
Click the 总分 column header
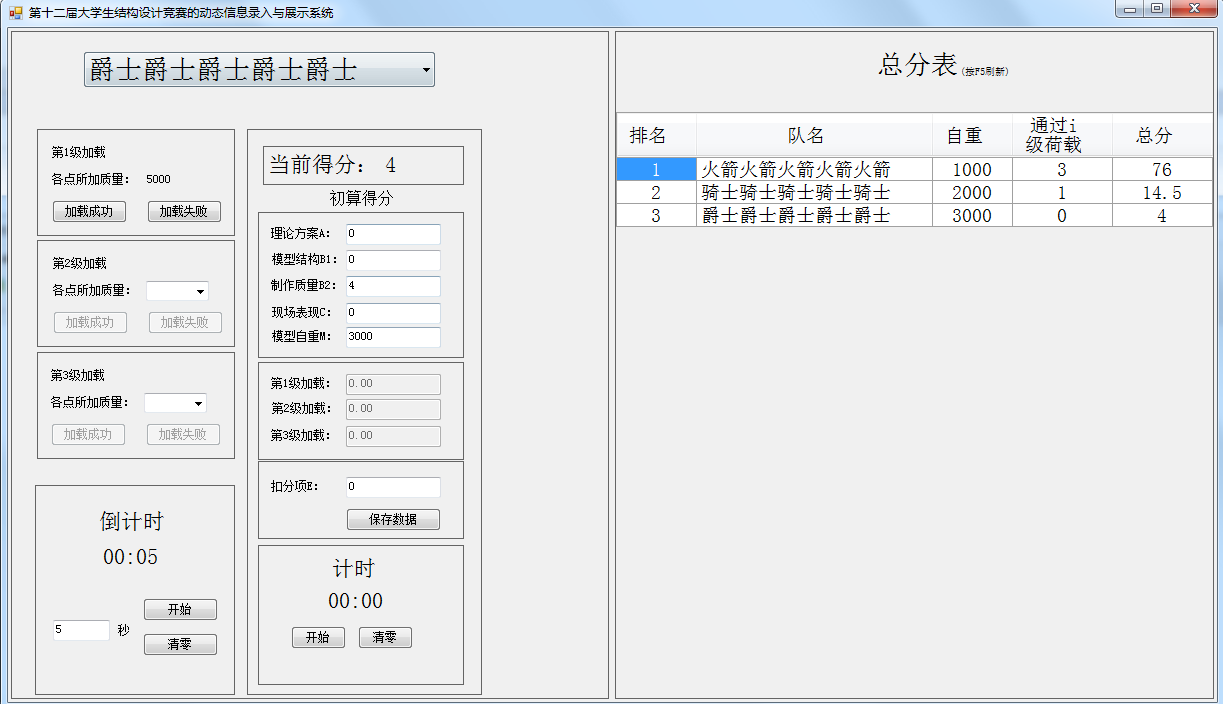(x=1162, y=135)
